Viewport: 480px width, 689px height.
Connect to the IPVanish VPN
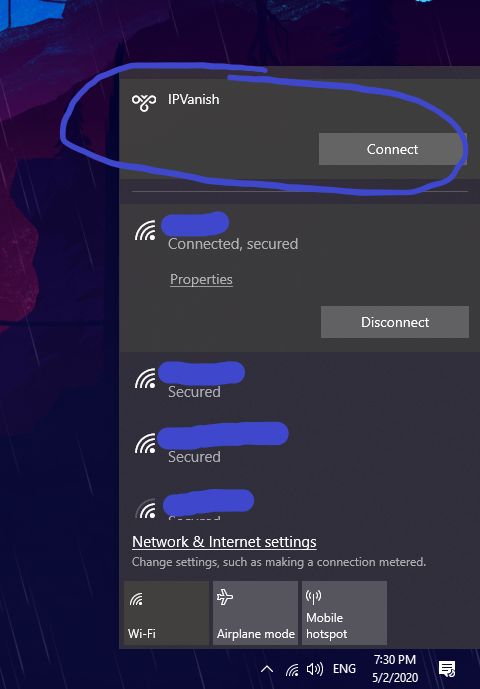[x=393, y=149]
